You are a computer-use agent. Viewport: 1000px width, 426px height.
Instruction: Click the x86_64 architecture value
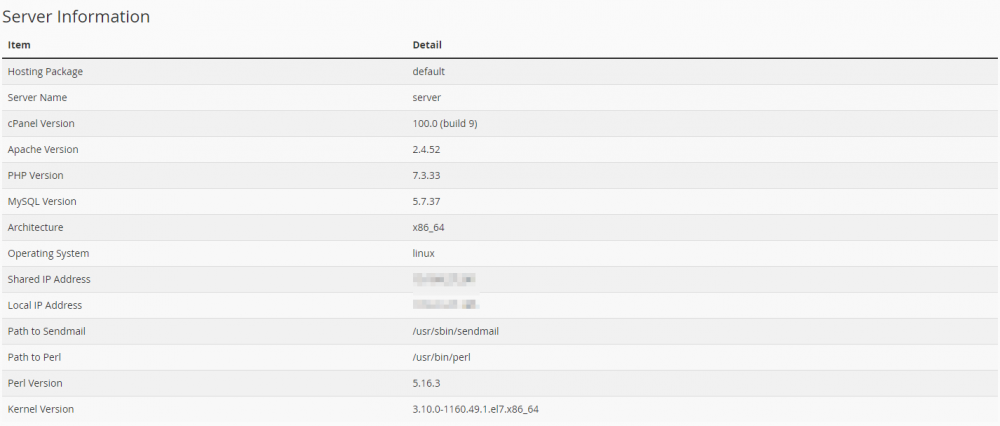(428, 227)
